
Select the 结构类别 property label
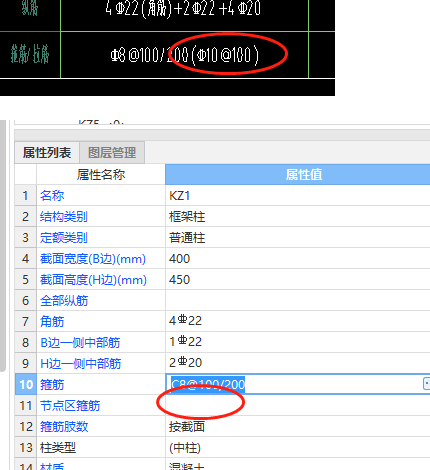[64, 217]
